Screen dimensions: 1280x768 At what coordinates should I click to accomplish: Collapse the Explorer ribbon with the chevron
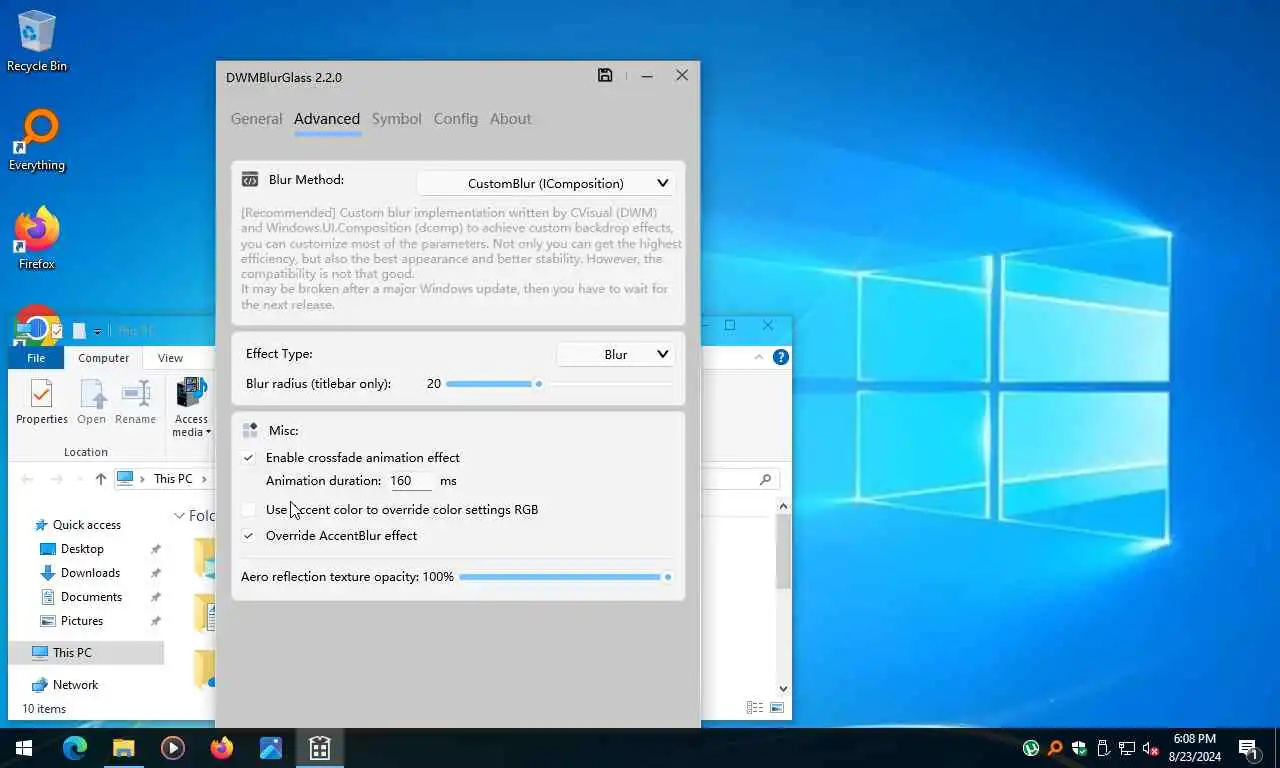tap(760, 357)
